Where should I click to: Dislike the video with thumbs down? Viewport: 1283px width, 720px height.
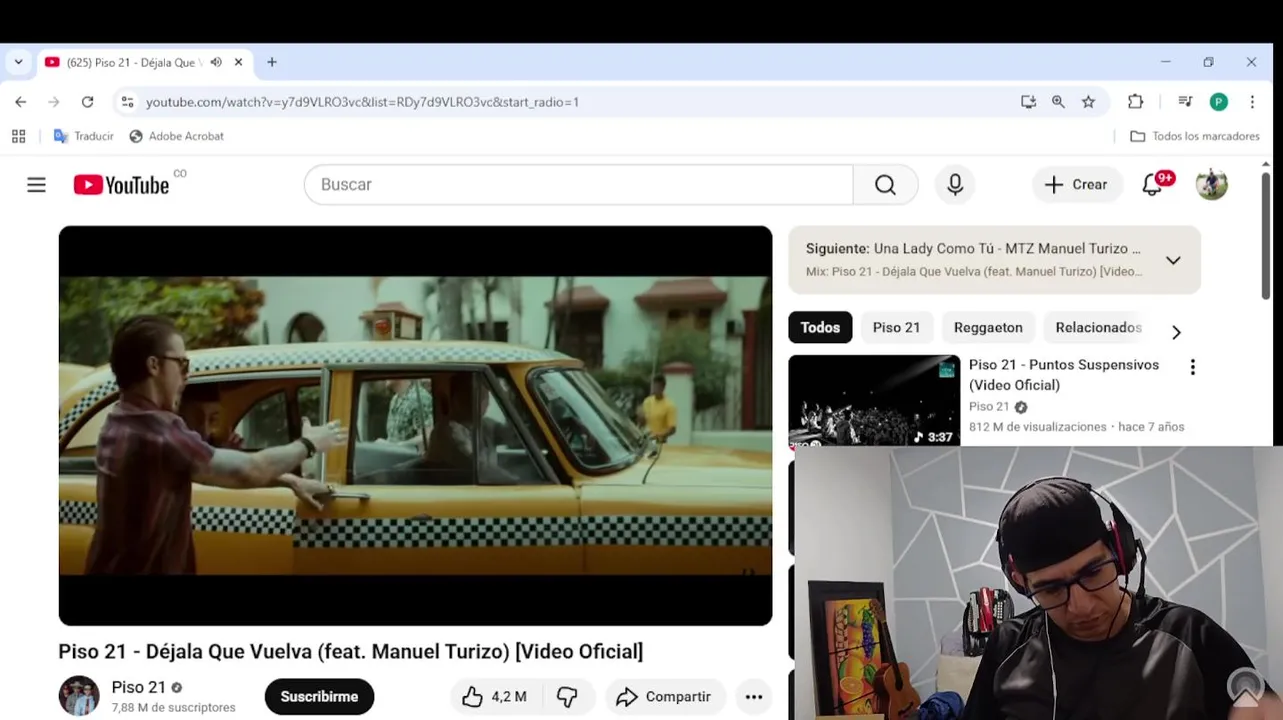pyautogui.click(x=567, y=697)
